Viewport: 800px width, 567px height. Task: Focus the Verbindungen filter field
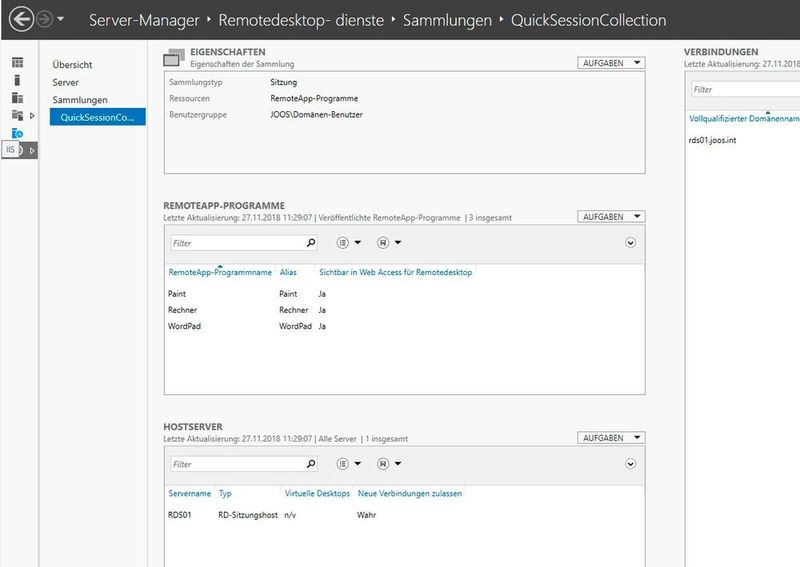pyautogui.click(x=745, y=89)
